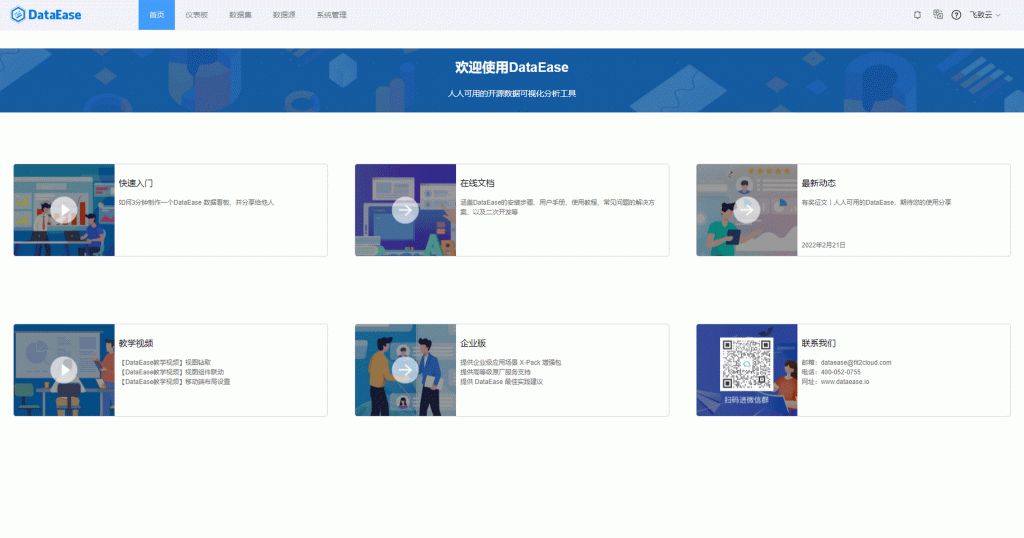Open the 仪表板 menu tab
This screenshot has width=1024, height=538.
pyautogui.click(x=196, y=14)
